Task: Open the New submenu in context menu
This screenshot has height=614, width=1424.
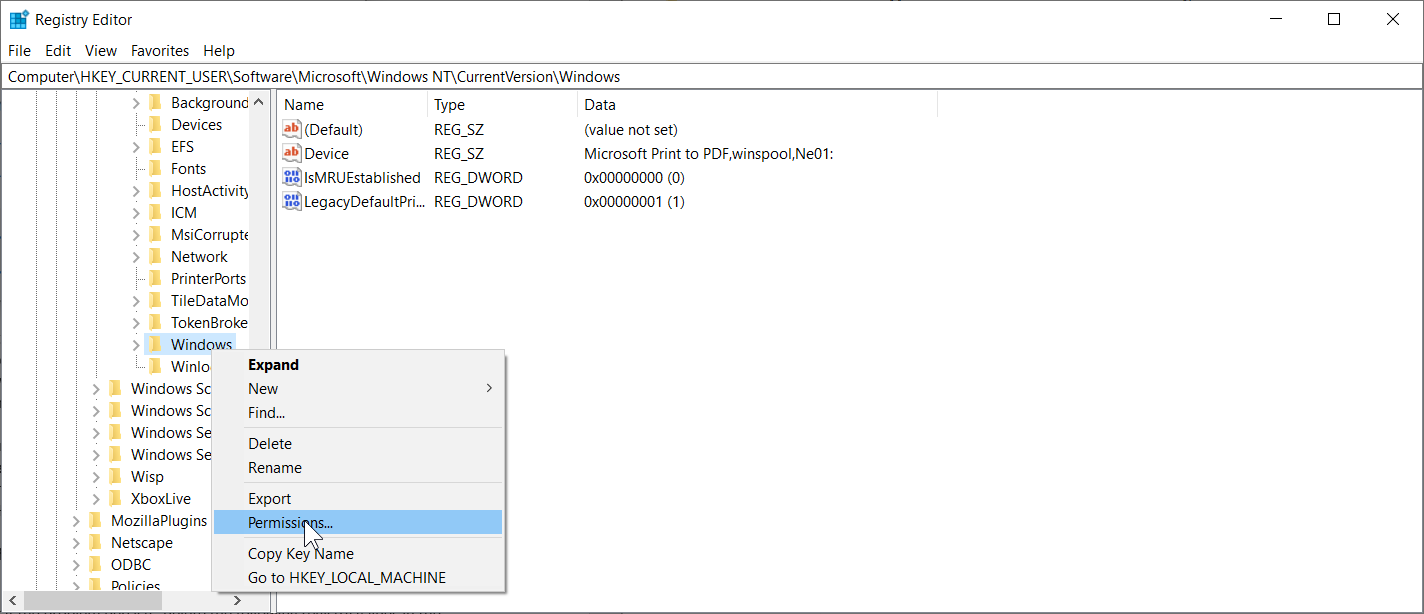Action: coord(358,389)
